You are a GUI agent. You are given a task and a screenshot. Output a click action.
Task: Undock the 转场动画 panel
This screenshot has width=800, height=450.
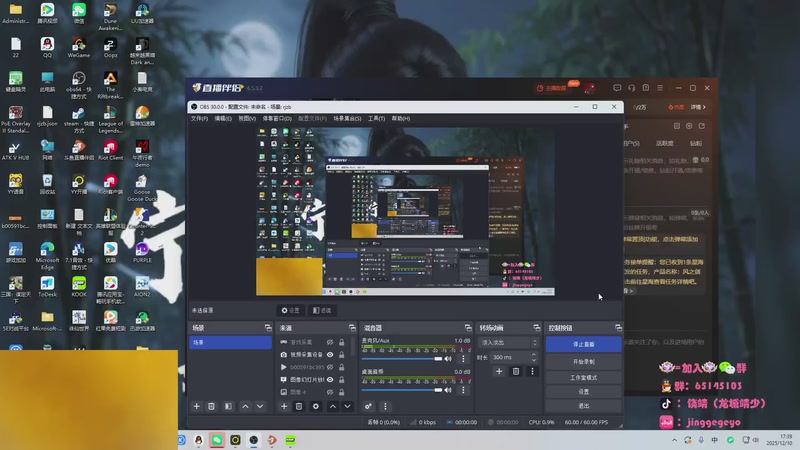536,328
